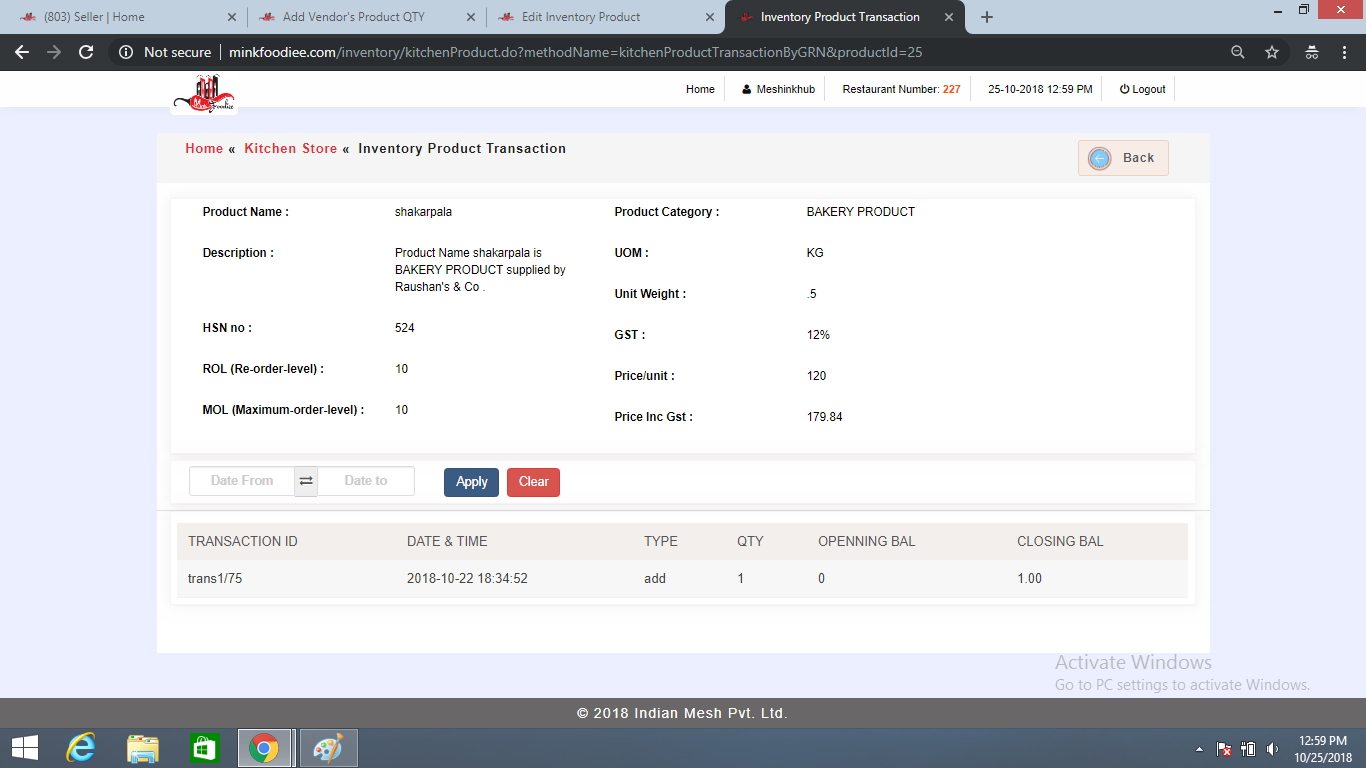Image resolution: width=1366 pixels, height=768 pixels.
Task: Clear the date filter
Action: pyautogui.click(x=534, y=482)
